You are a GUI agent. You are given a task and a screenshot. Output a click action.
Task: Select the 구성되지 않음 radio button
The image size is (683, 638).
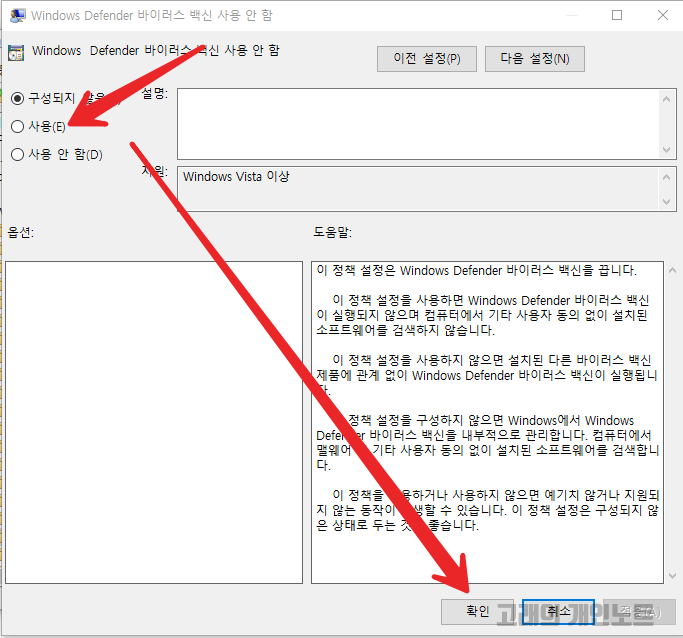17,98
